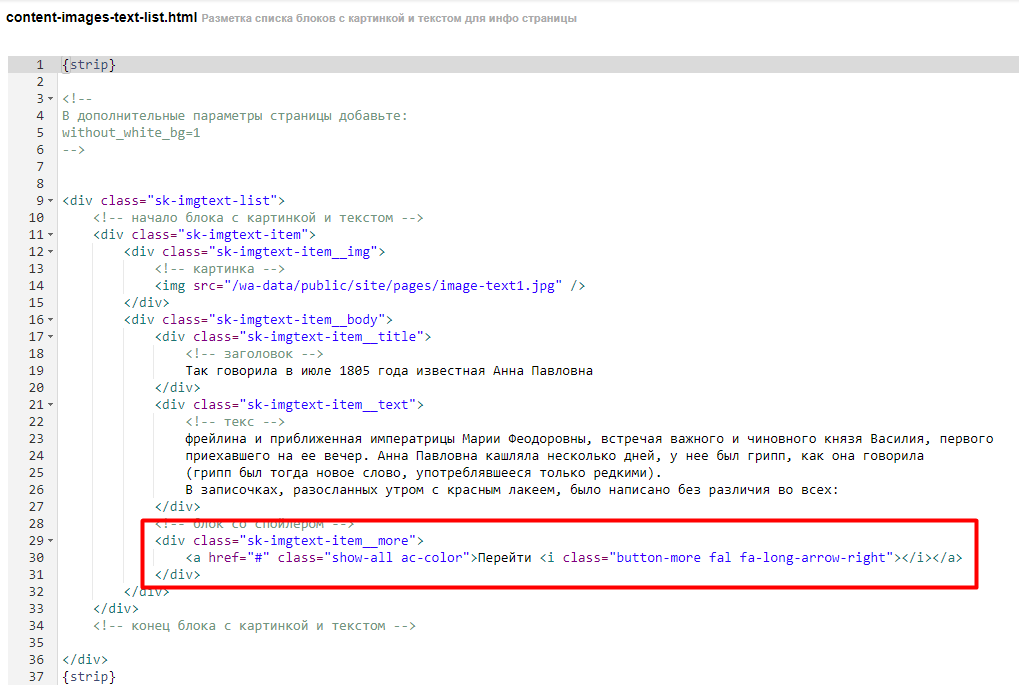Click line number 1 in the gutter

click(39, 65)
